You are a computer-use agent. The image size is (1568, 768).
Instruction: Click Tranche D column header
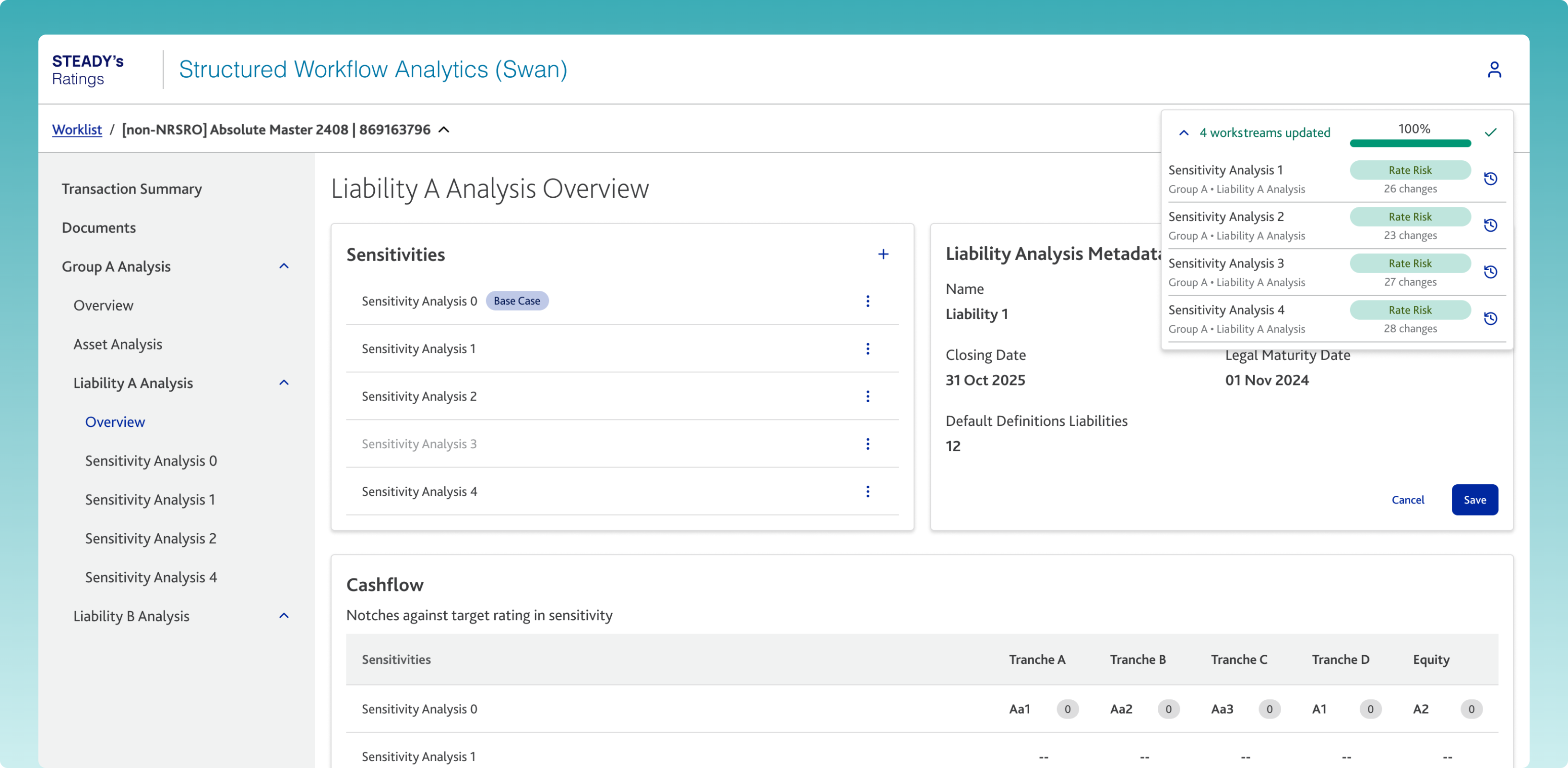tap(1341, 659)
